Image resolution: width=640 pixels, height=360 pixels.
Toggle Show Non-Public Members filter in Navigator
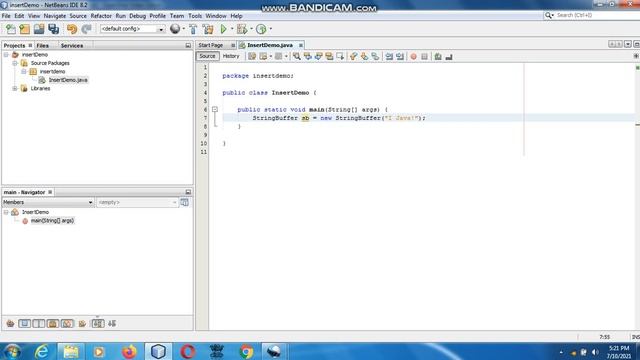point(53,324)
